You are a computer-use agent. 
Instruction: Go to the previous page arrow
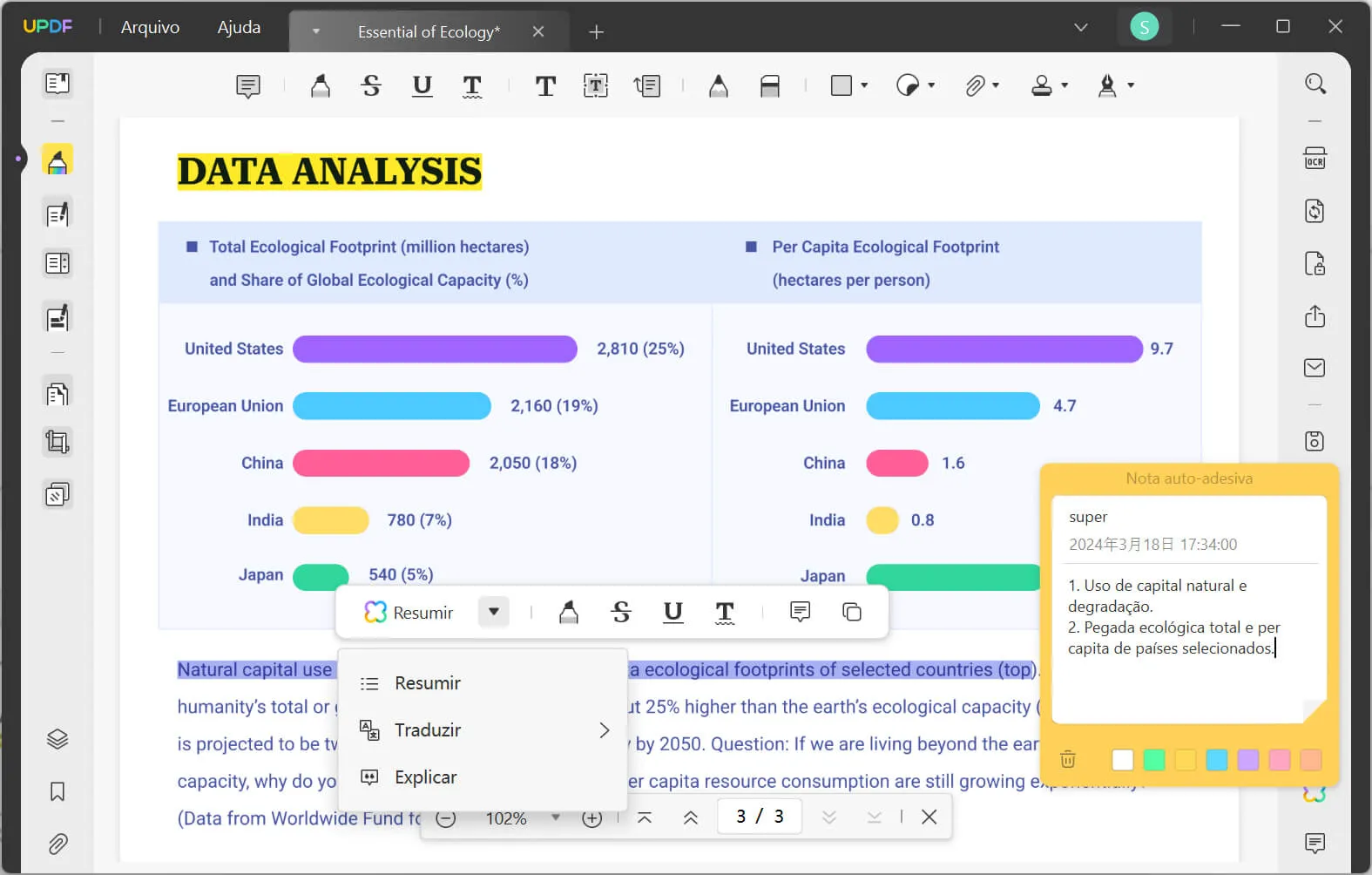click(691, 817)
